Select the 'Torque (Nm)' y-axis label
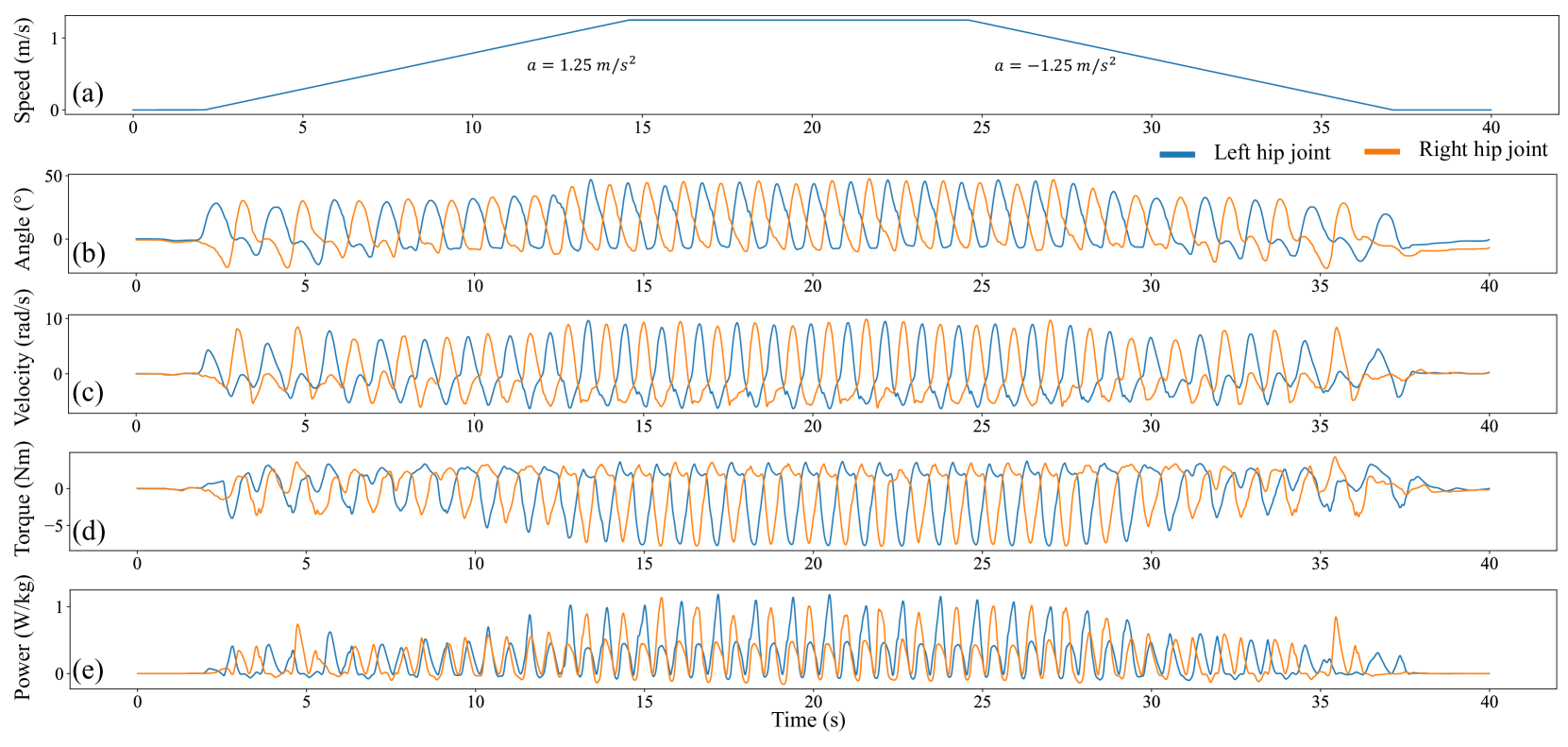 tap(23, 500)
